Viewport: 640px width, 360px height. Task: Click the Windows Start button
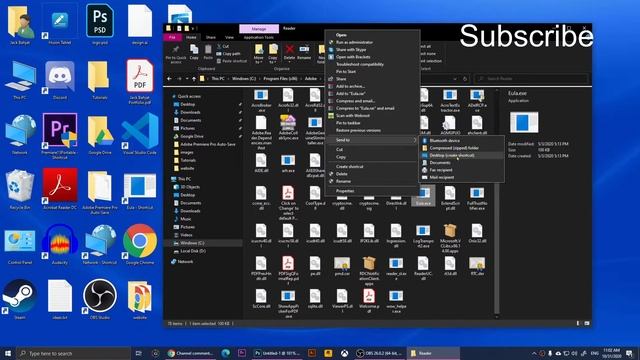pos(7,353)
